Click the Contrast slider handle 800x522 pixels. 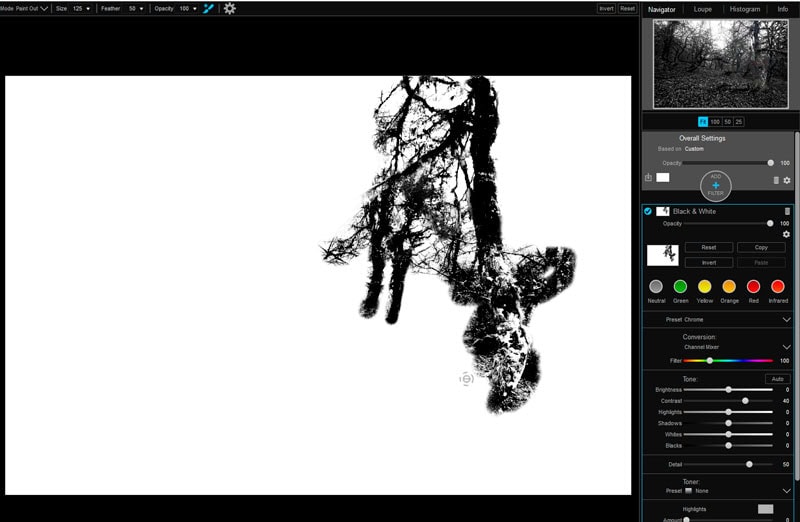coord(745,401)
